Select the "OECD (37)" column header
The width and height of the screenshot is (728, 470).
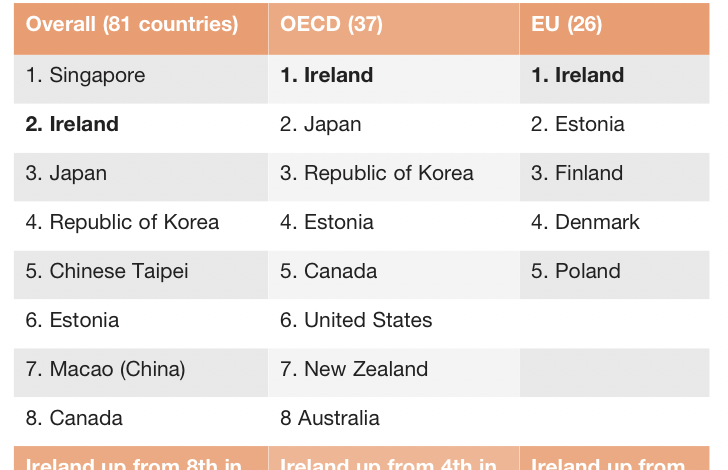[331, 24]
